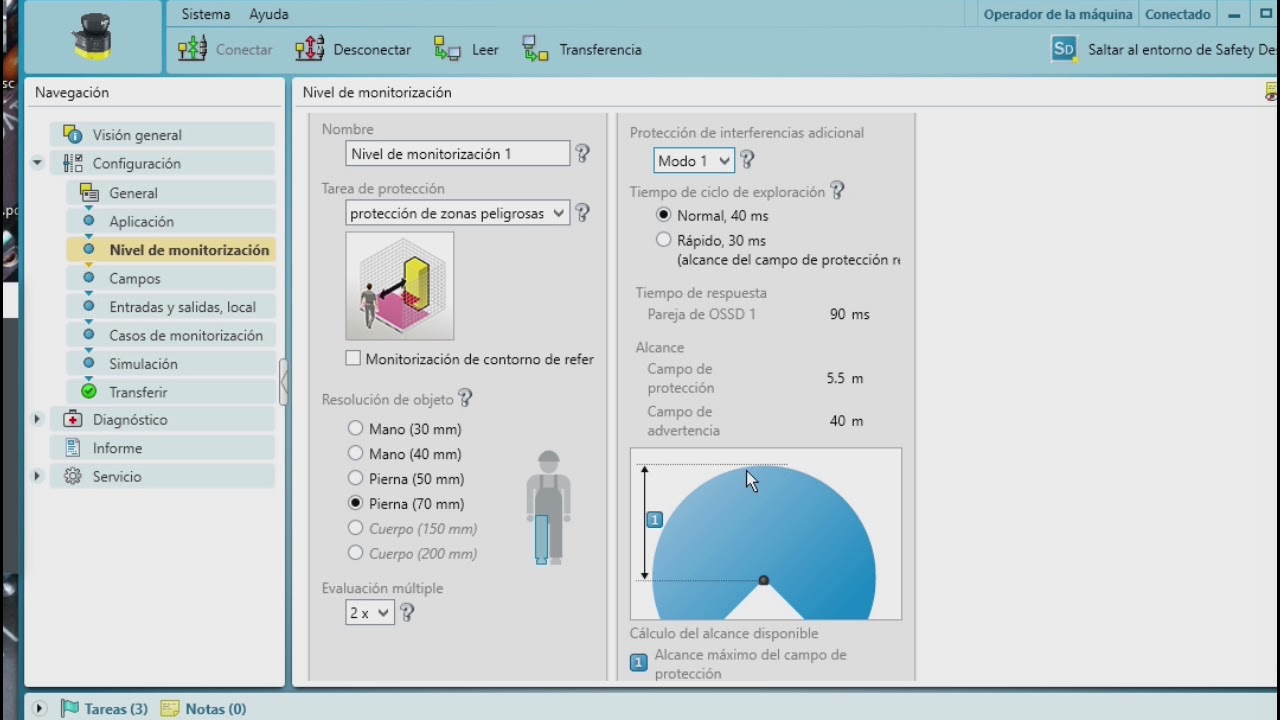Viewport: 1280px width, 720px height.
Task: Click the worker leg resolution figure
Action: pyautogui.click(x=548, y=508)
